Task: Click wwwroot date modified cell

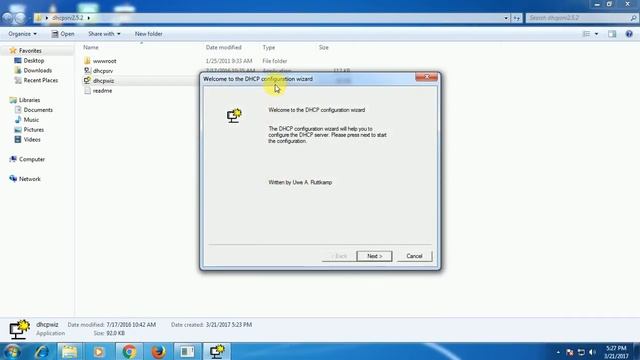Action: (229, 61)
